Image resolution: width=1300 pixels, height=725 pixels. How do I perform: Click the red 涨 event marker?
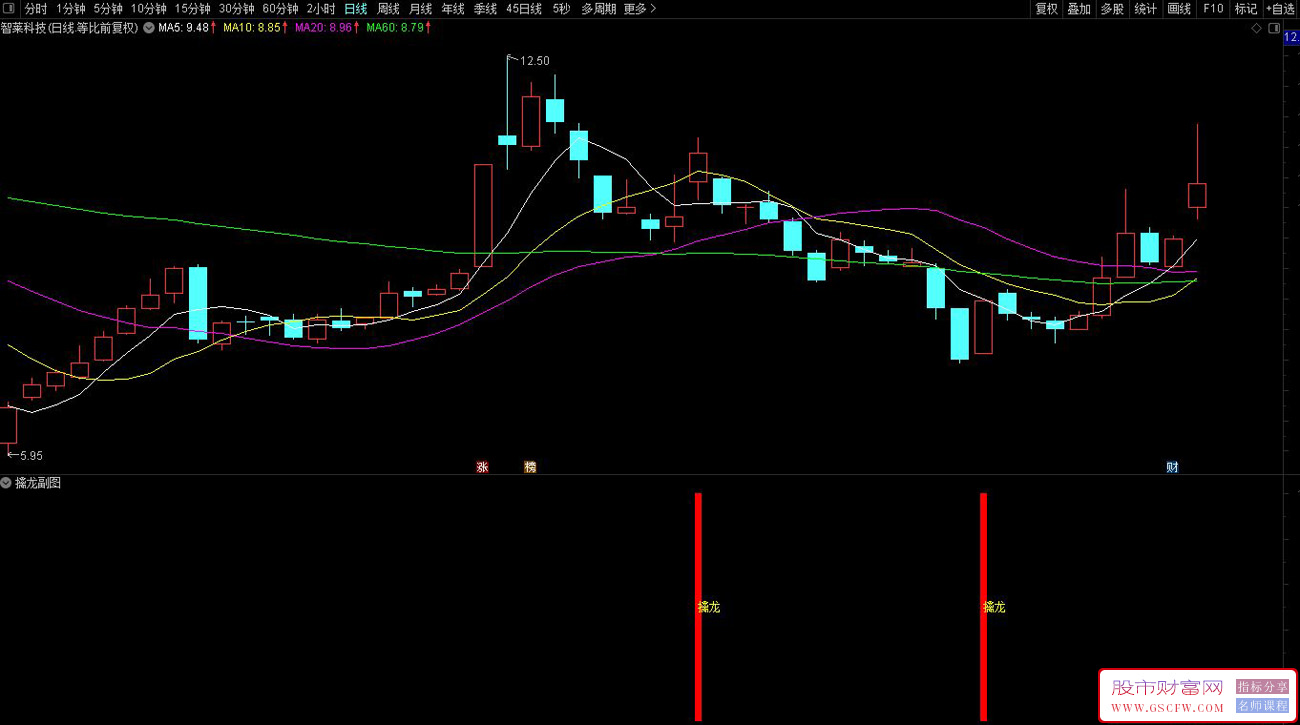pyautogui.click(x=483, y=467)
